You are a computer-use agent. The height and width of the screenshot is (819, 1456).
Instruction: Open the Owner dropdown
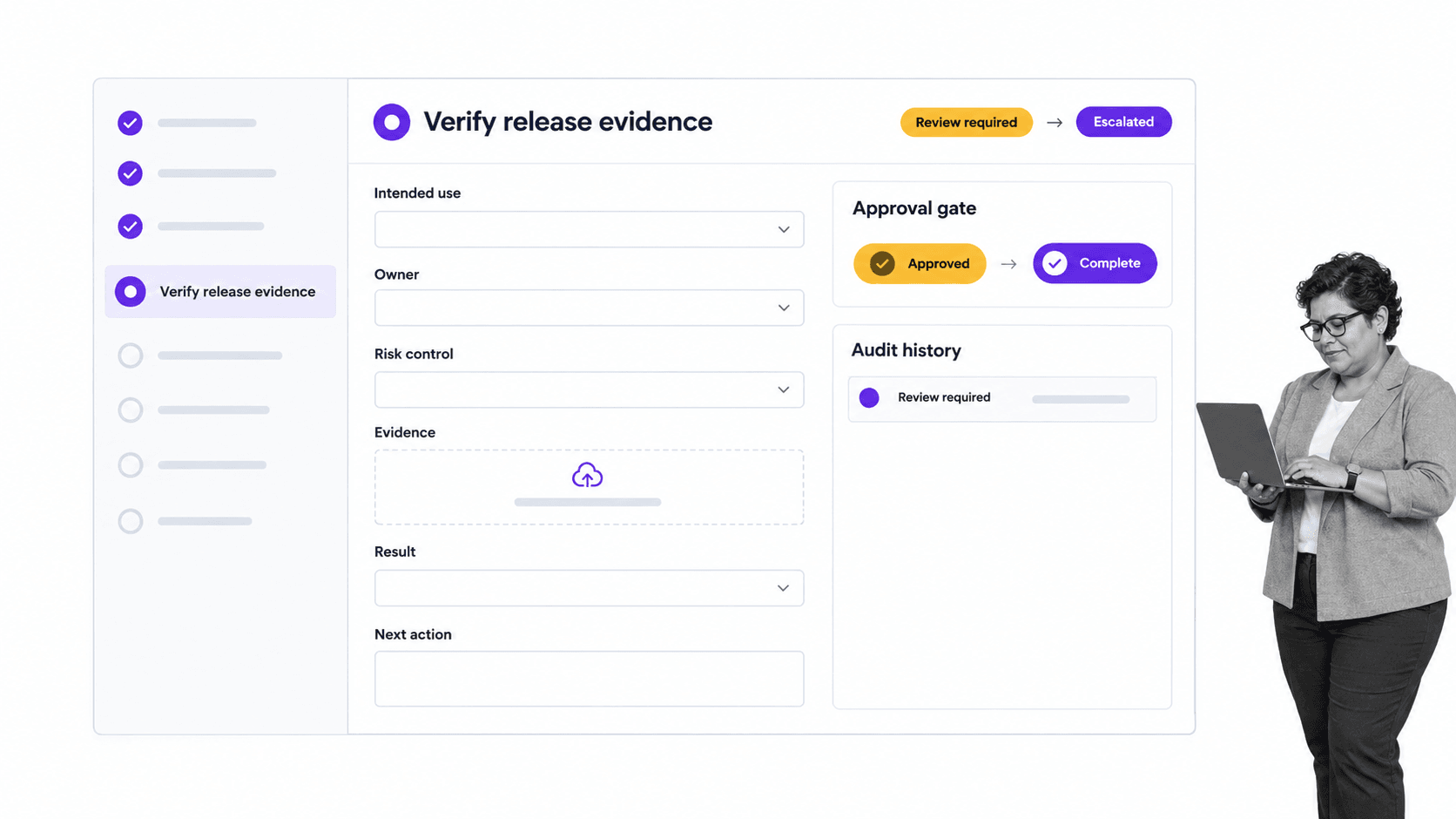click(x=590, y=308)
